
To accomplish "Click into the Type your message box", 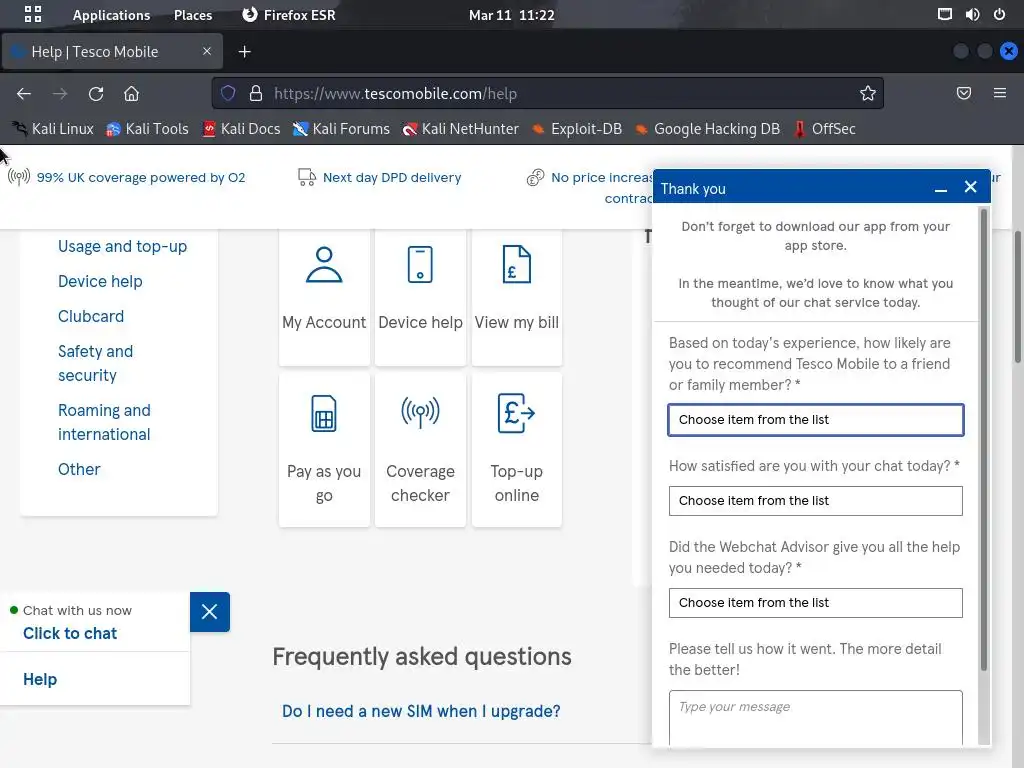I will tap(815, 718).
